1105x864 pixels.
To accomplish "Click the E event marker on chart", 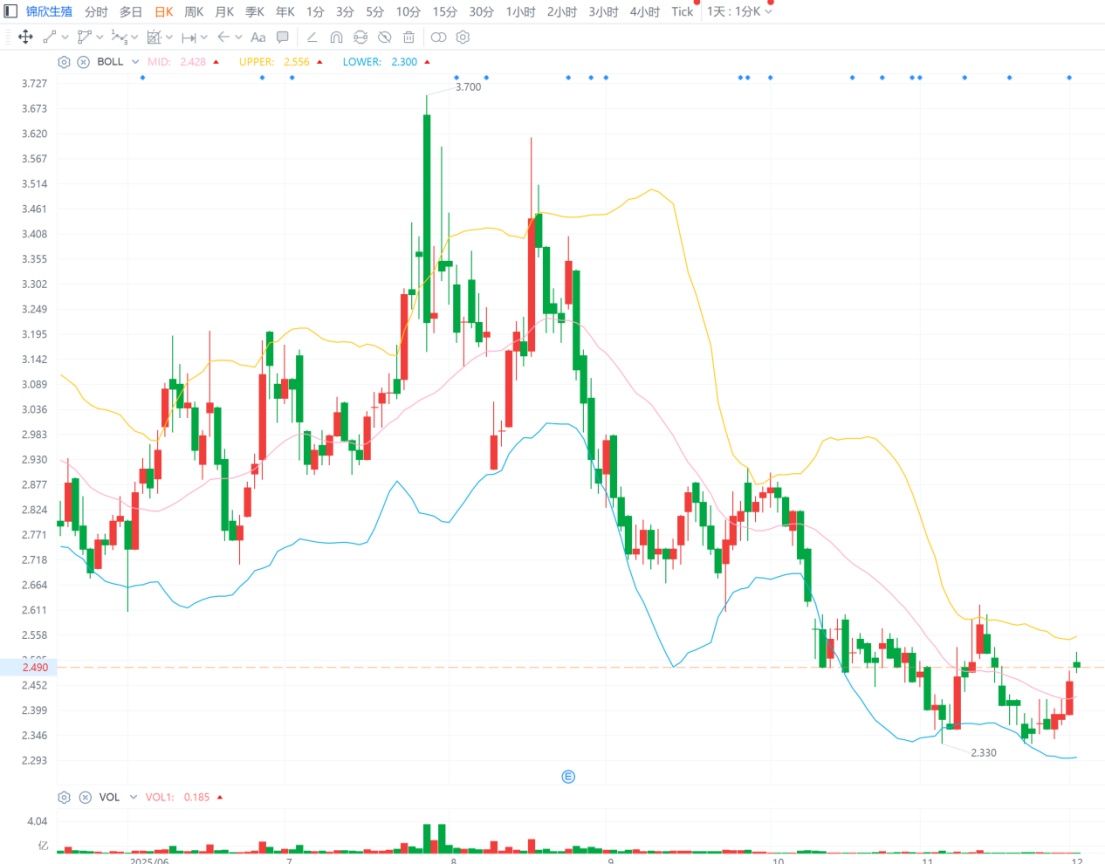I will coord(568,777).
